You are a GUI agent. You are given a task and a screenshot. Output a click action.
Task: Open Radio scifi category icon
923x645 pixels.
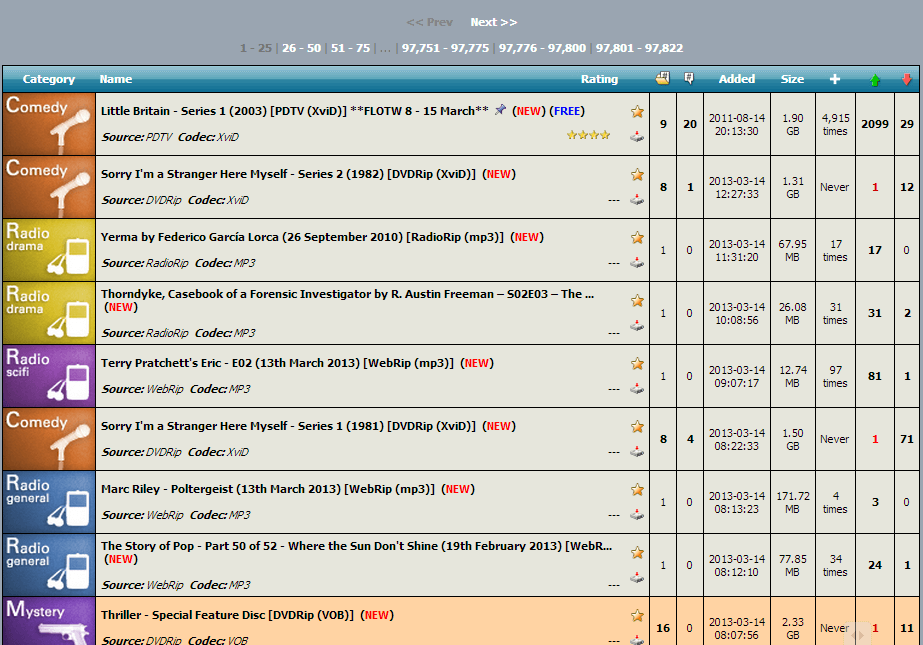click(49, 375)
